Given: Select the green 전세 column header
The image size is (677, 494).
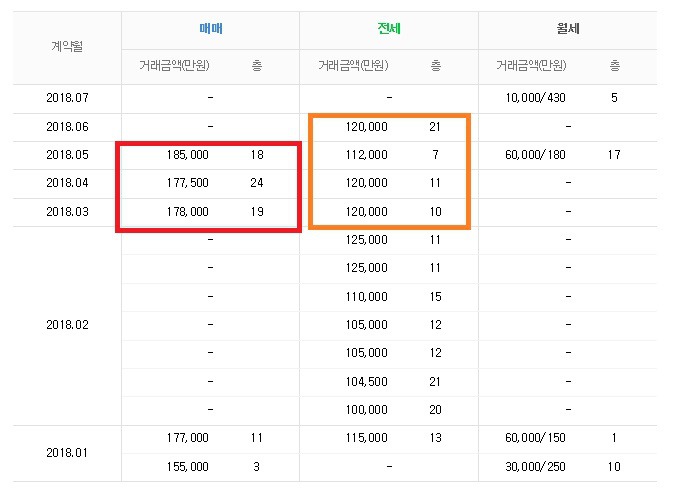Looking at the screenshot, I should coord(388,30).
